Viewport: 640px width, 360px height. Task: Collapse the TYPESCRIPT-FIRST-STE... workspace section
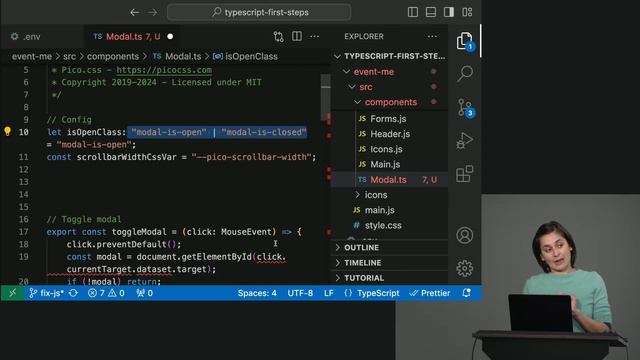tap(390, 56)
